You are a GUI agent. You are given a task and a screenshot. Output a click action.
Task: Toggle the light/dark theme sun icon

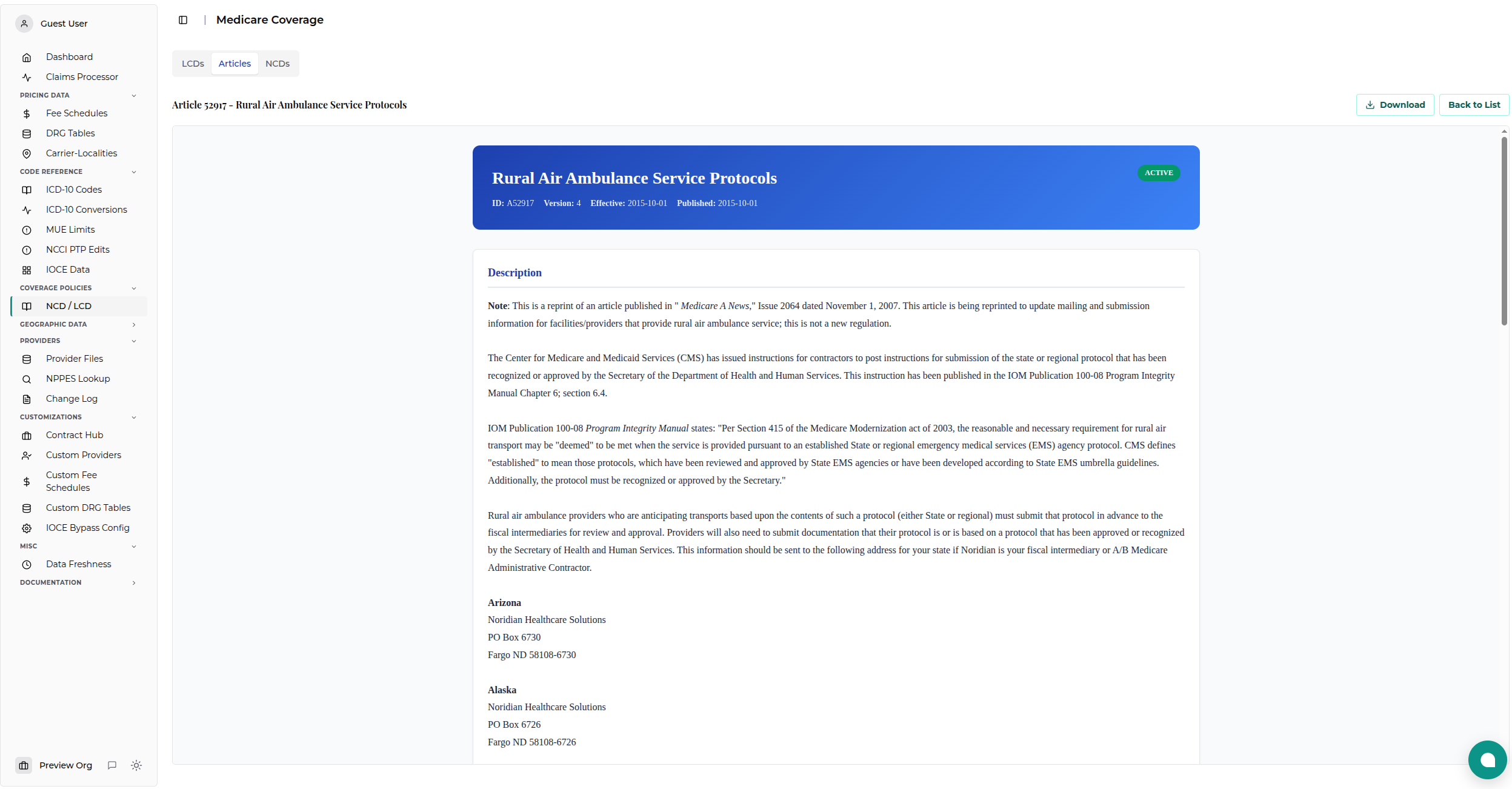pyautogui.click(x=136, y=765)
